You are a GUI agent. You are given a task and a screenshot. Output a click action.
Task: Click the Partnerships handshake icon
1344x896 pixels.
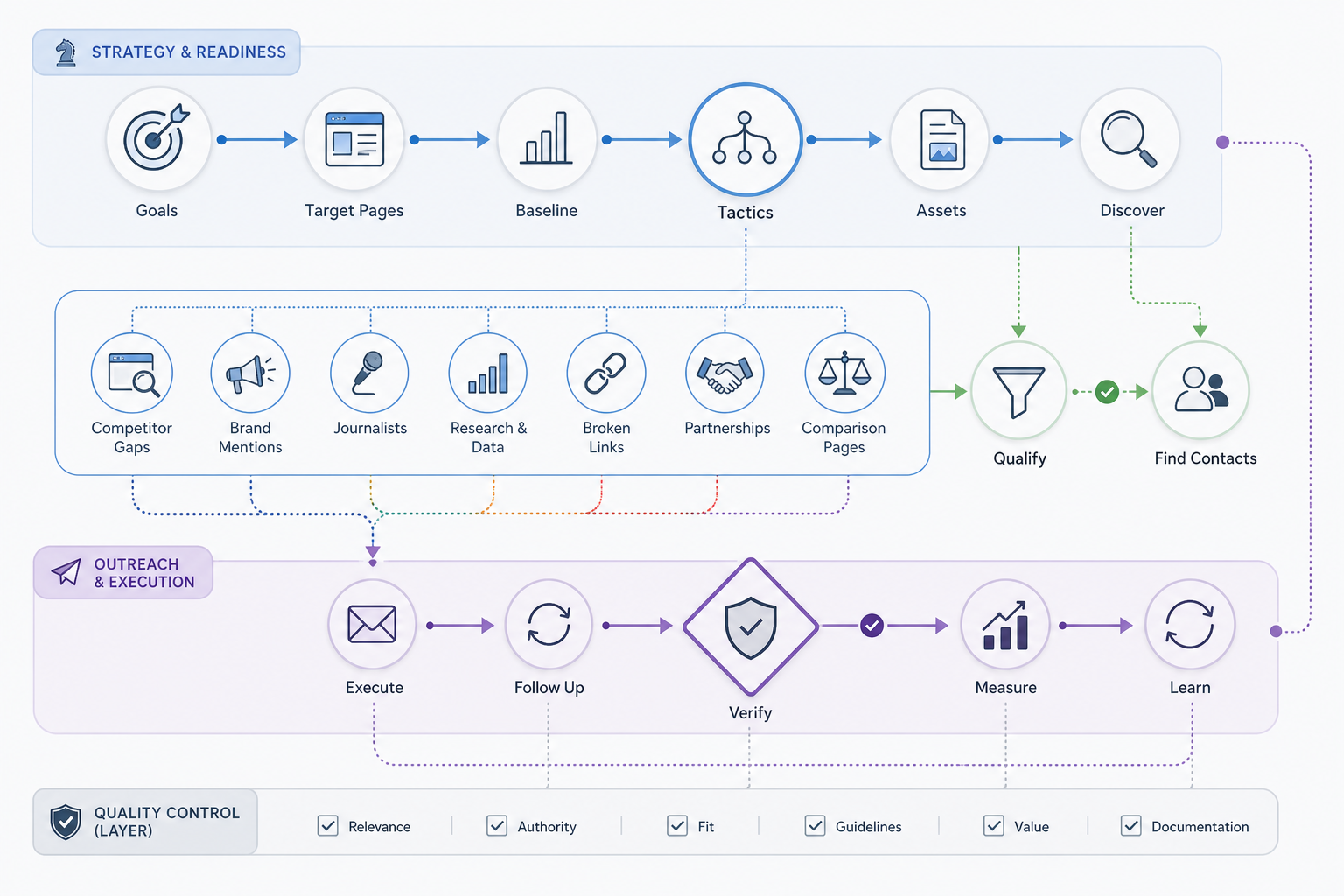(x=724, y=373)
